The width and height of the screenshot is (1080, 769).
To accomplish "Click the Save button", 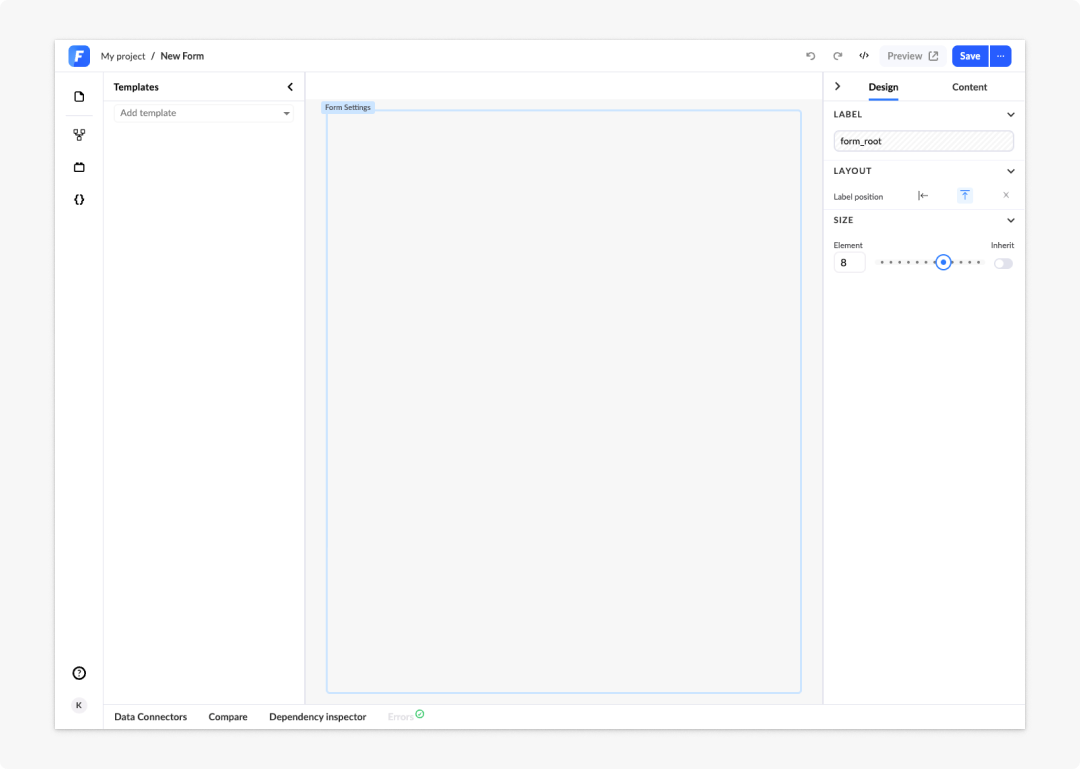I will (970, 56).
